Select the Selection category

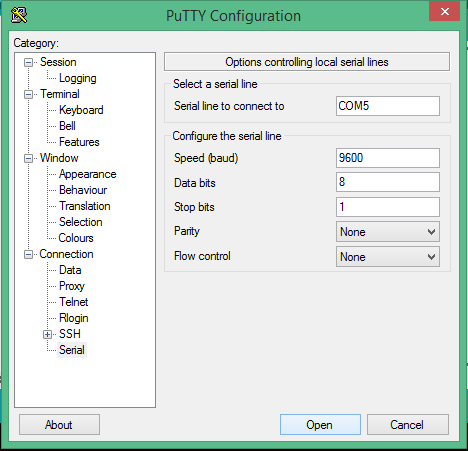80,222
